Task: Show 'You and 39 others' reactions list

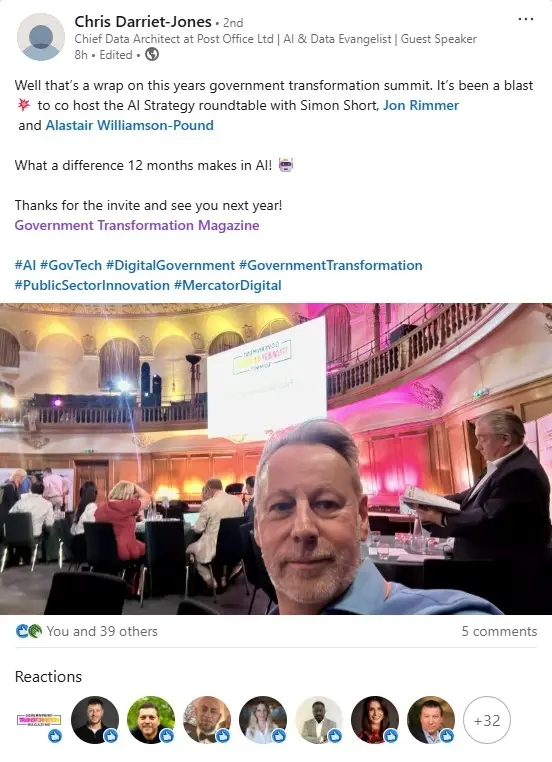Action: (102, 631)
